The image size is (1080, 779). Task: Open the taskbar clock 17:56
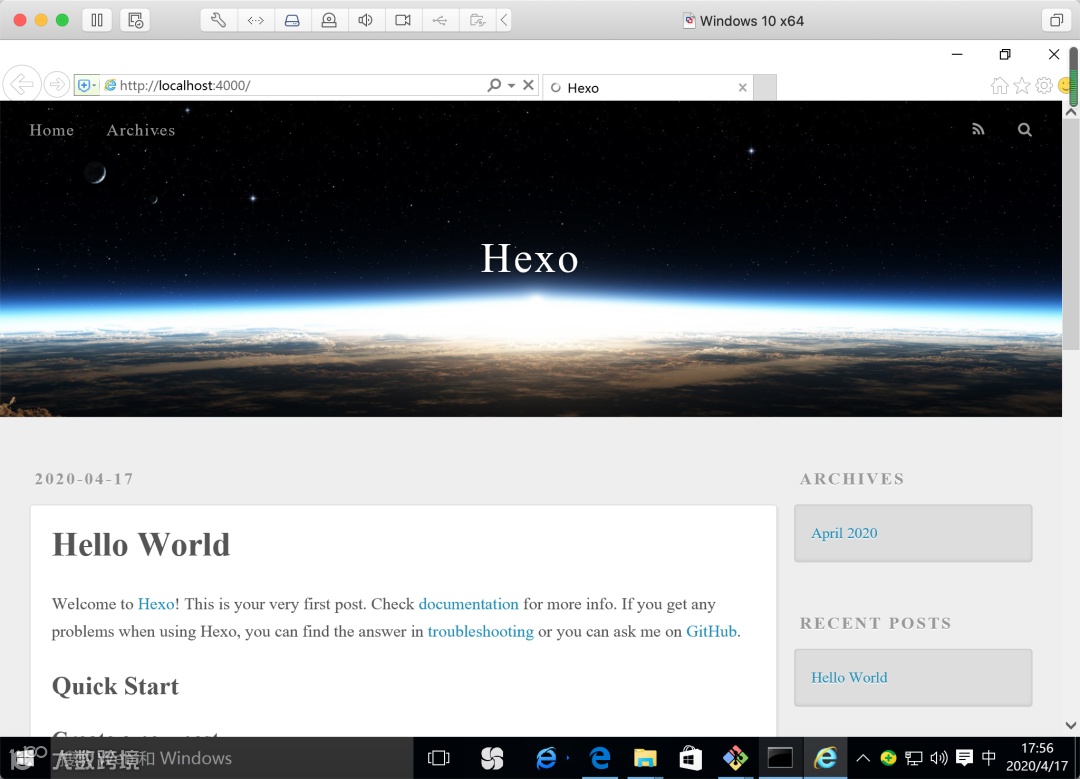[1037, 757]
